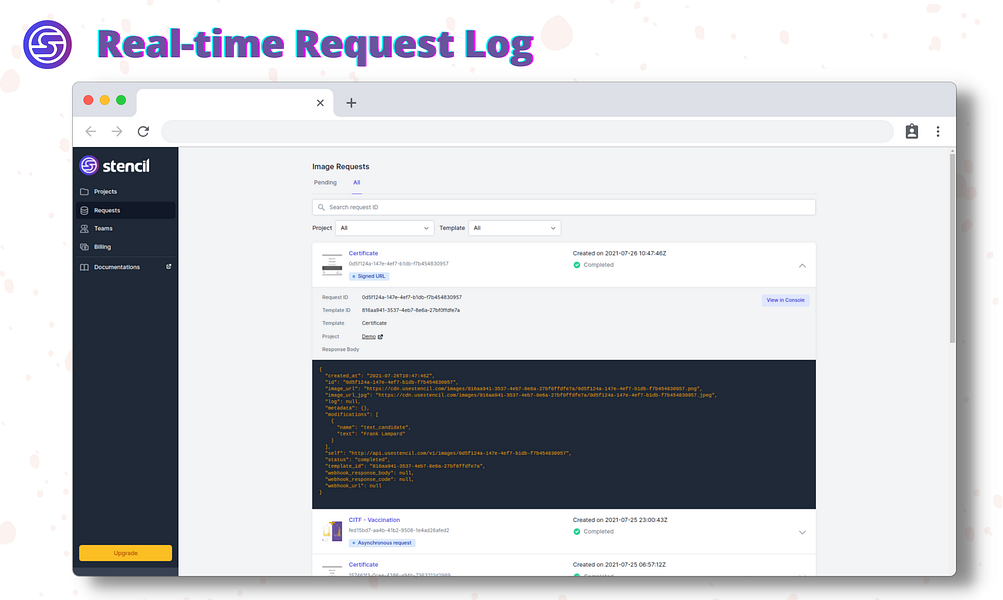
Task: Open the Template filter dropdown
Action: (x=514, y=228)
